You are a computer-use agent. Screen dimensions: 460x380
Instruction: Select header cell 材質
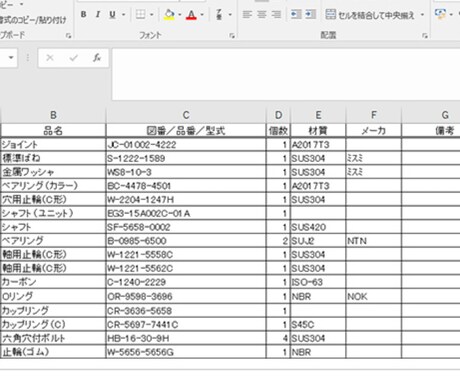(318, 131)
